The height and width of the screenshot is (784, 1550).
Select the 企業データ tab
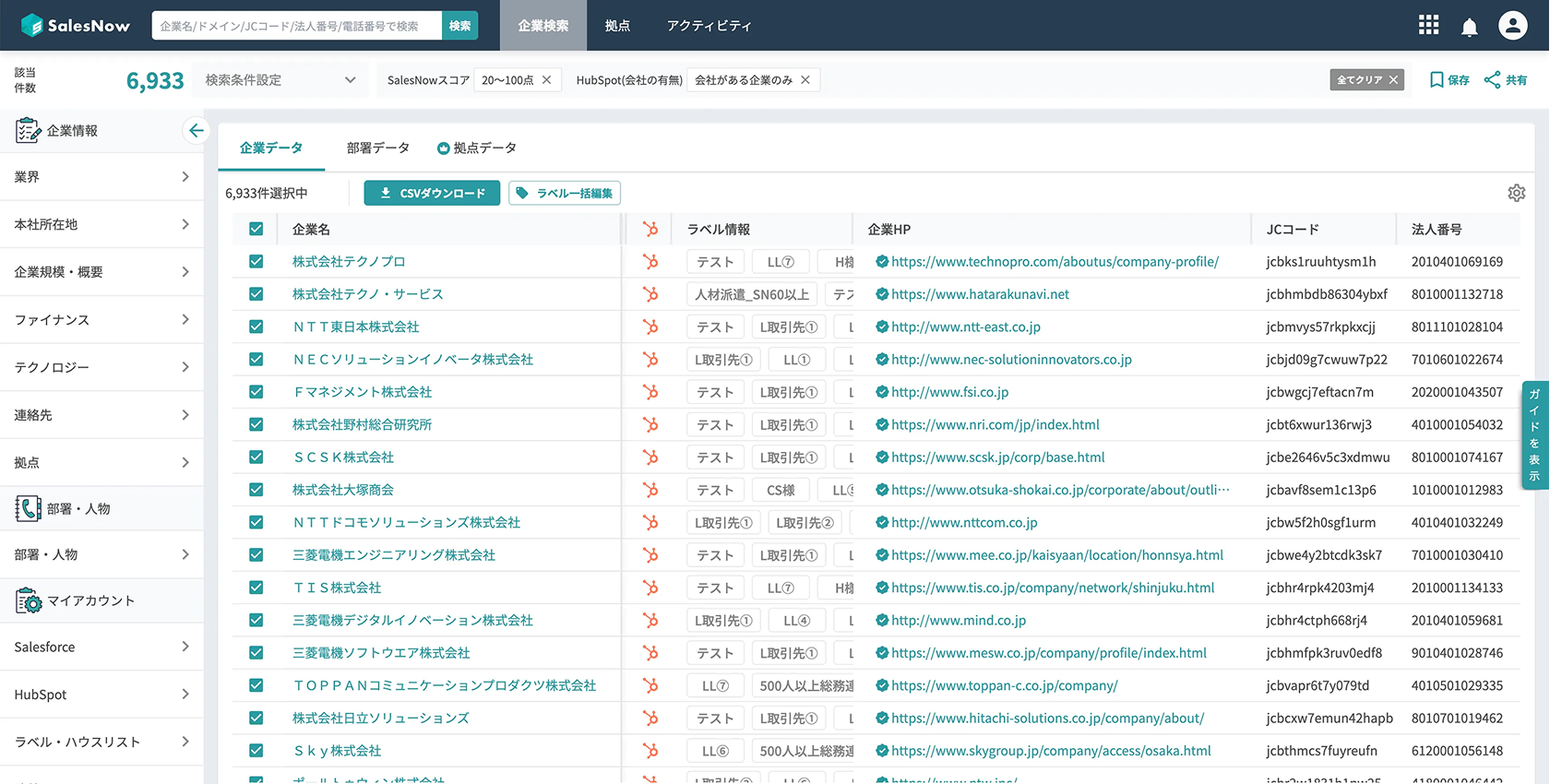[x=271, y=148]
